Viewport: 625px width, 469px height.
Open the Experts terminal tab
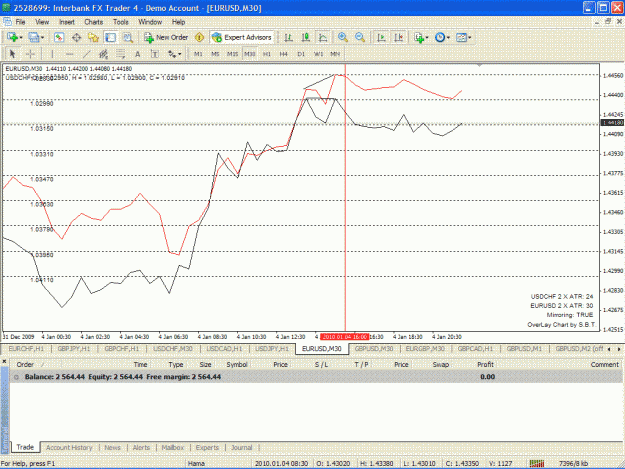coord(207,447)
